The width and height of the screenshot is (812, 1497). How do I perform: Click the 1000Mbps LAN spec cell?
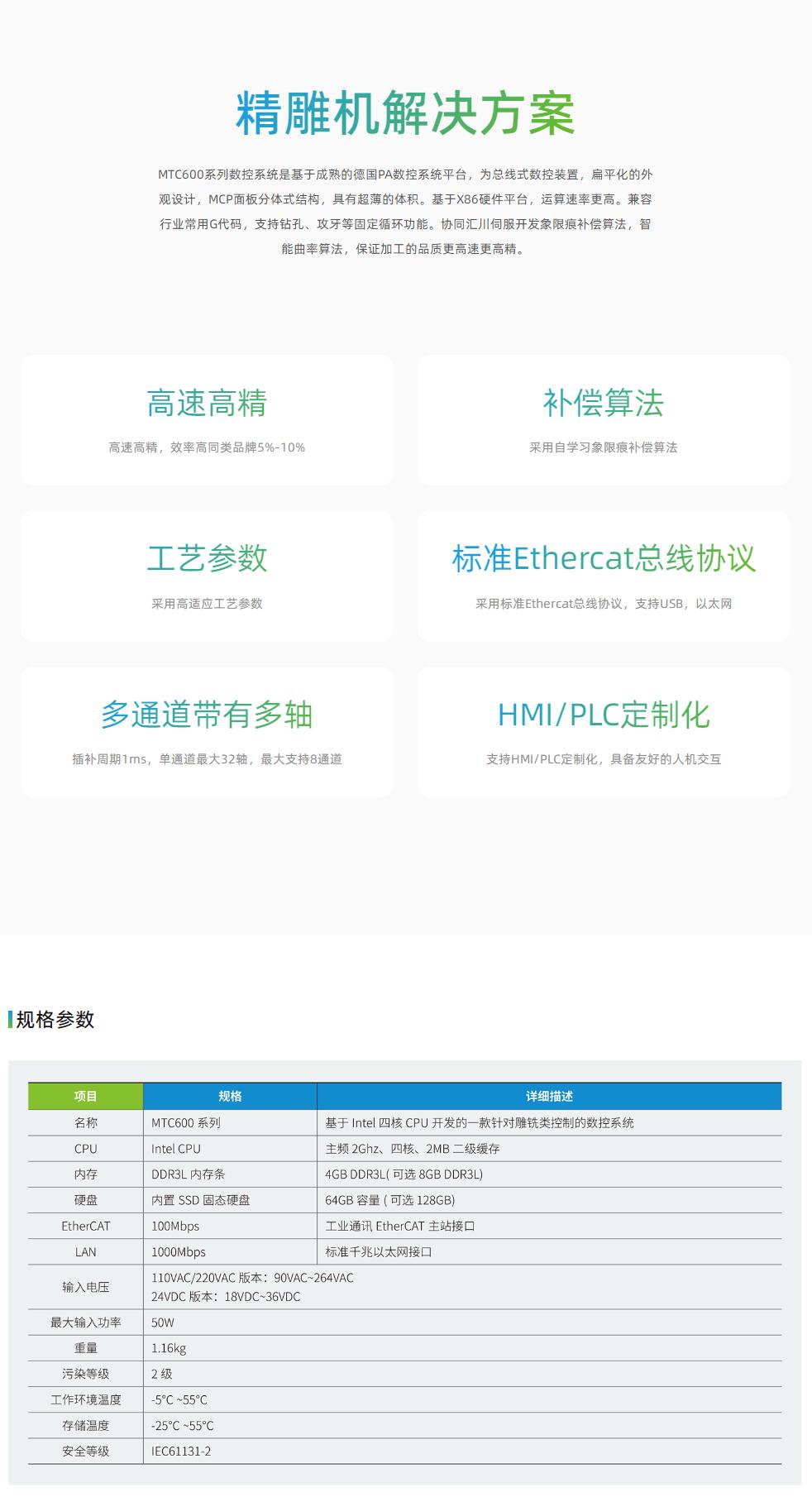pyautogui.click(x=230, y=1251)
